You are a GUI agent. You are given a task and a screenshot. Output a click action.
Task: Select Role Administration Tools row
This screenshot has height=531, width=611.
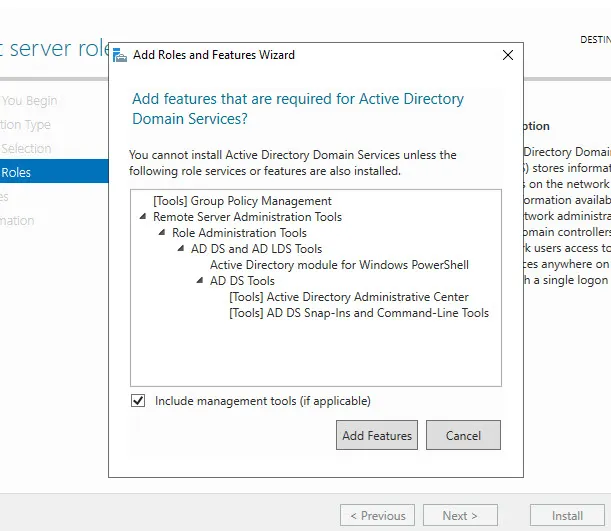click(239, 233)
